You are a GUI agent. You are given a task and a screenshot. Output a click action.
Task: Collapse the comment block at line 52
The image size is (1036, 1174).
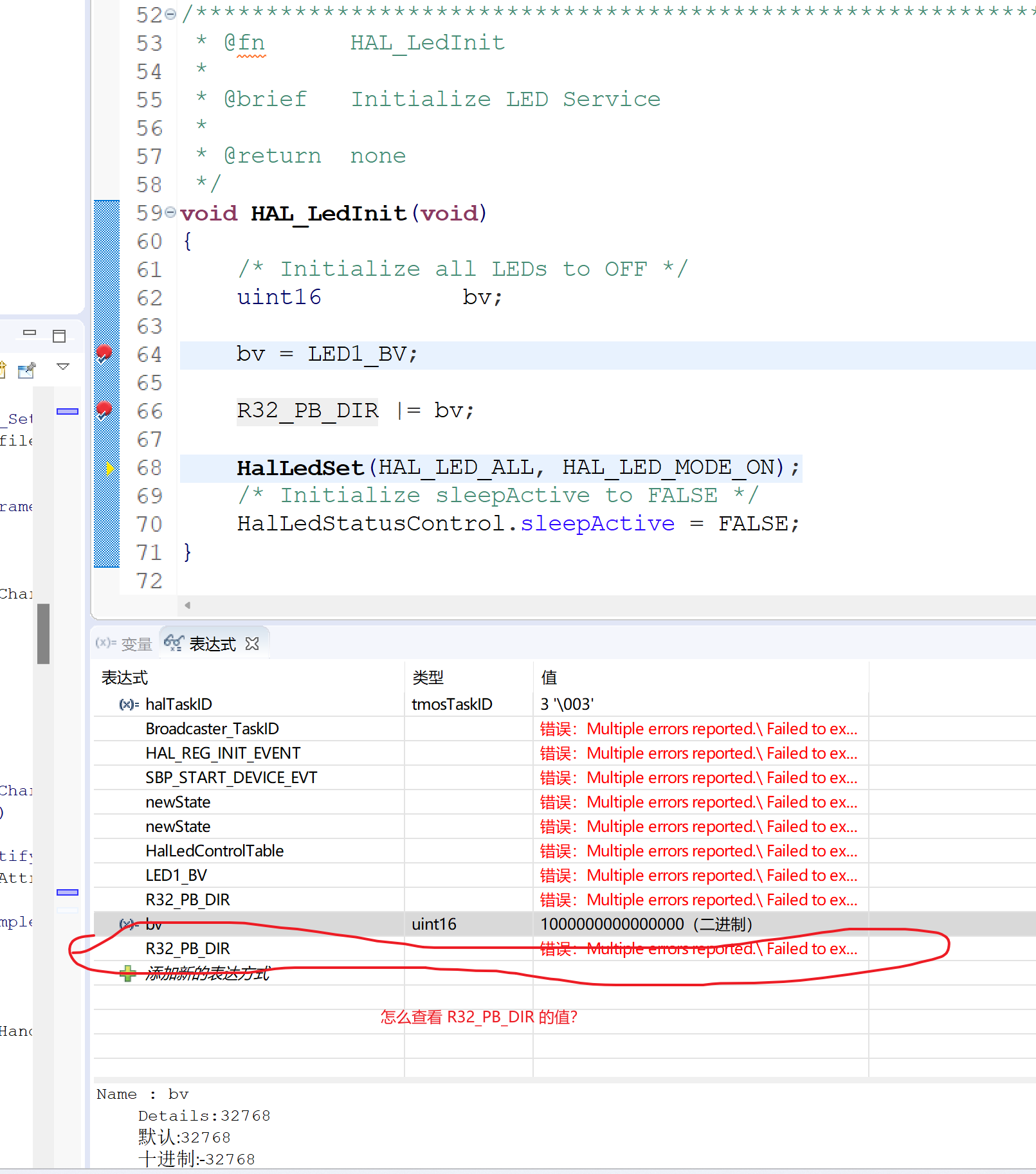(x=170, y=14)
